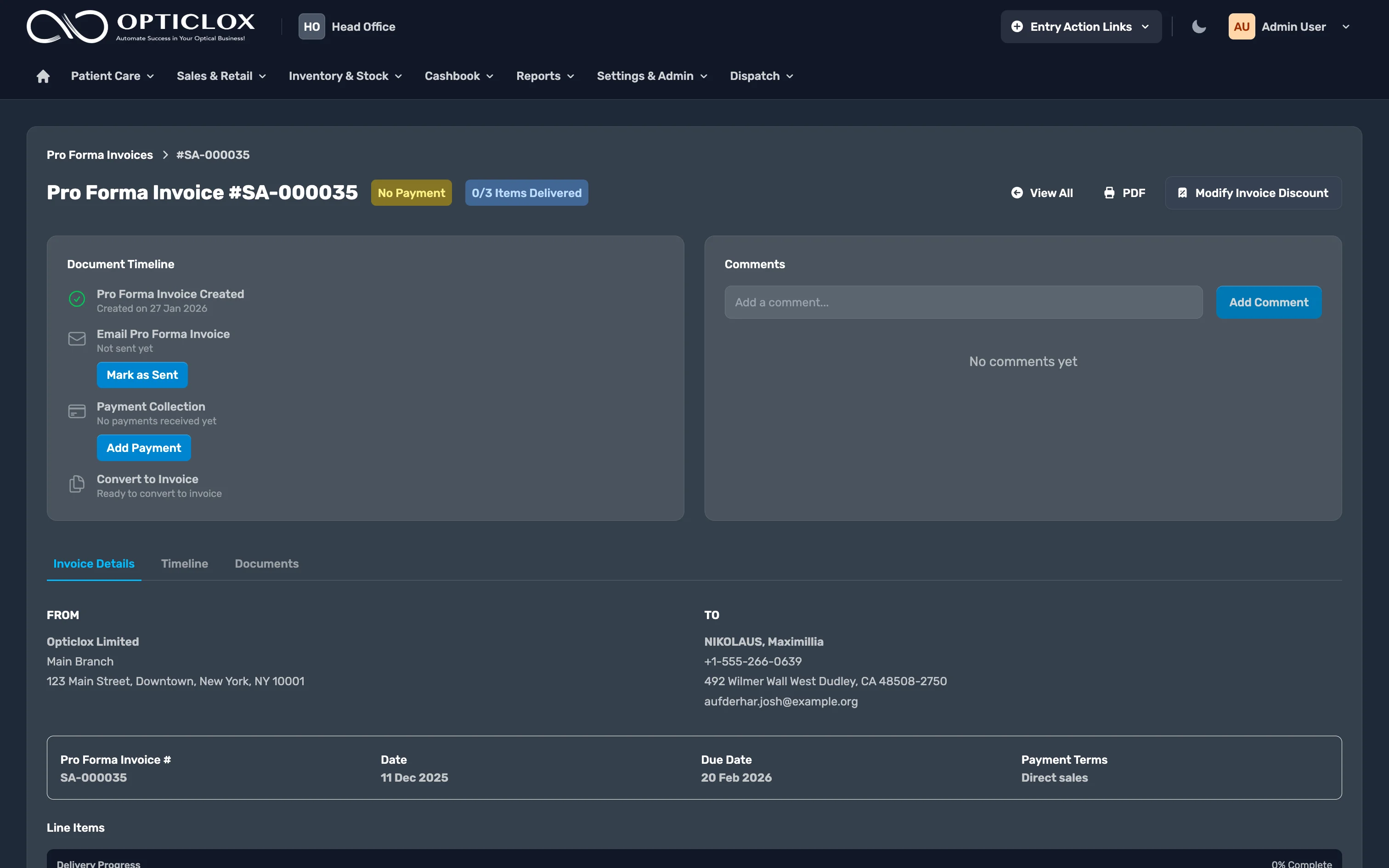This screenshot has width=1389, height=868.
Task: Switch to the Timeline tab
Action: tap(184, 564)
